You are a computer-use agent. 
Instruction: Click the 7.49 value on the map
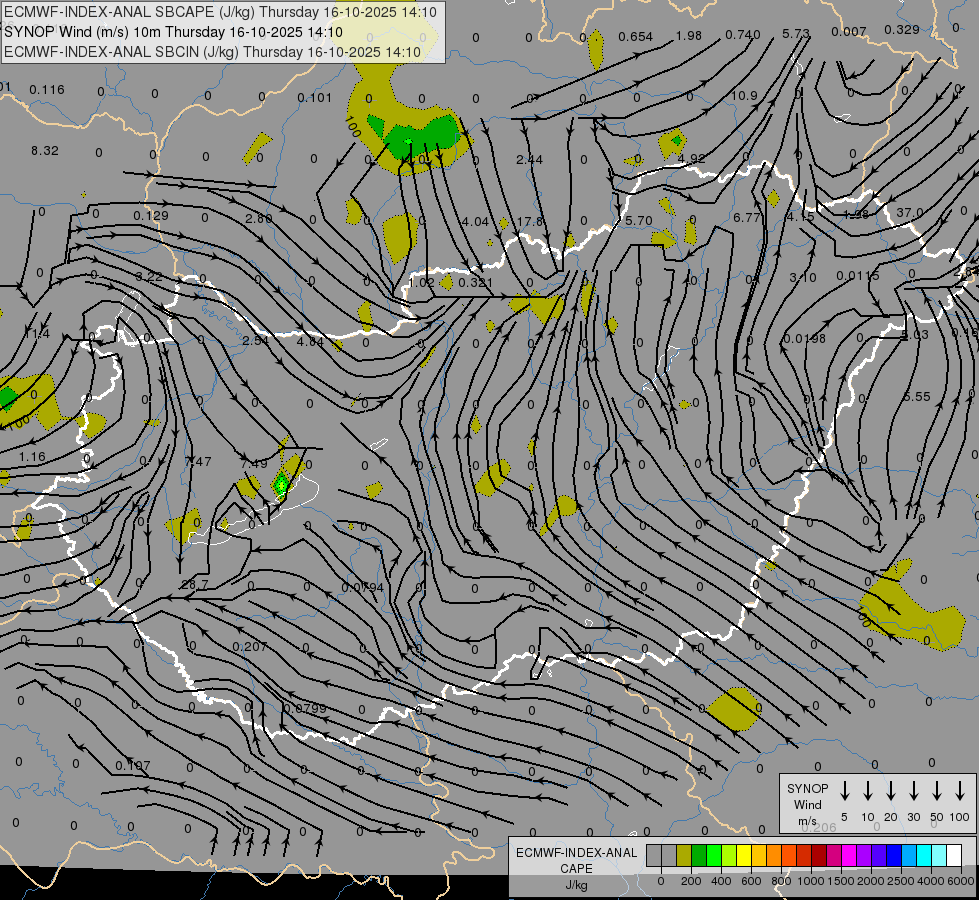point(254,463)
